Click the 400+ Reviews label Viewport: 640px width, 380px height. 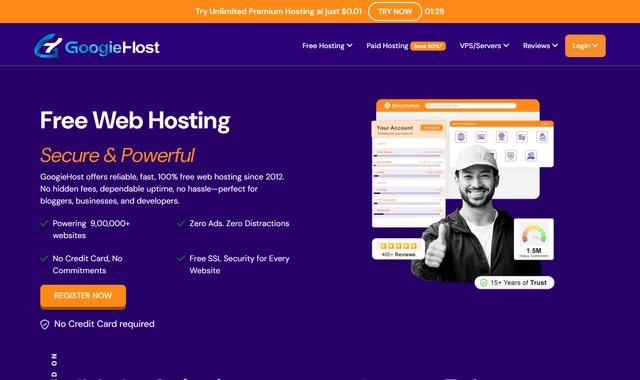(398, 254)
